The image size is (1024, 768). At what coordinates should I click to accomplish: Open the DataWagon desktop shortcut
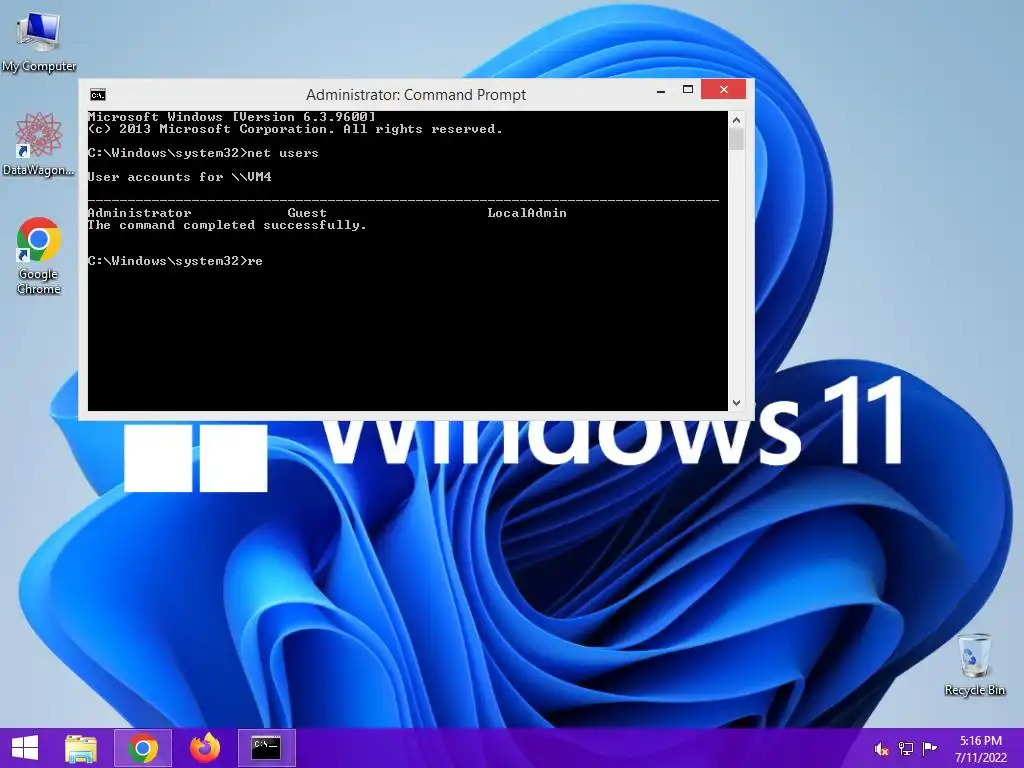pos(39,144)
